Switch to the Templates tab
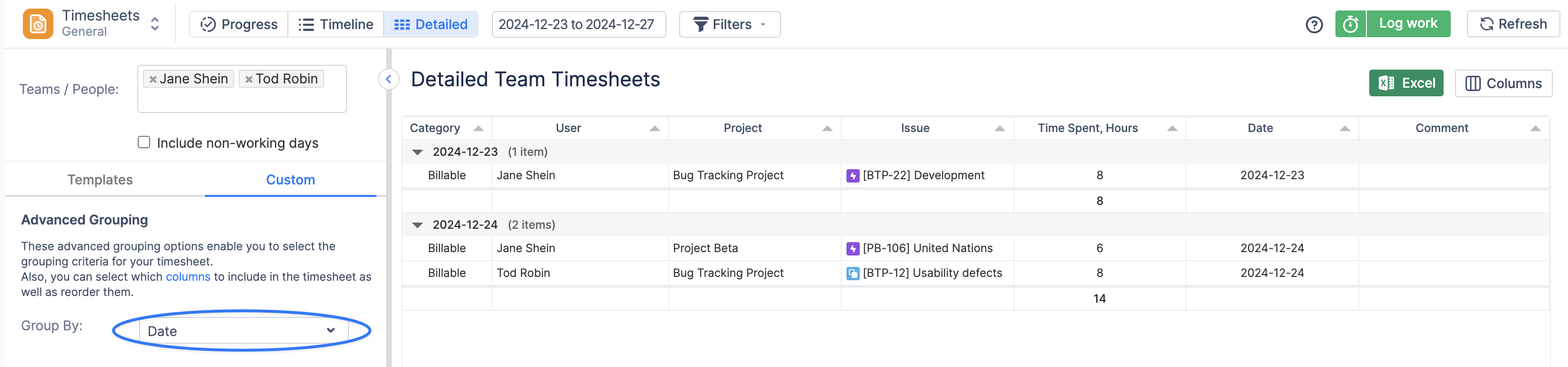 [100, 180]
